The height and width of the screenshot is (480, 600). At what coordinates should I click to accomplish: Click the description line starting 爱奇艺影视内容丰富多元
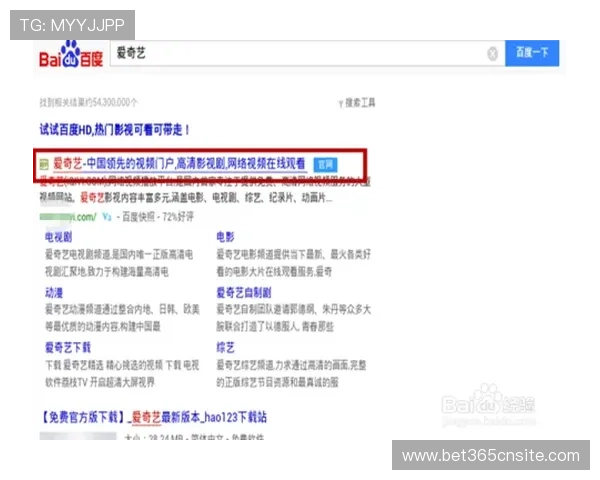206,198
